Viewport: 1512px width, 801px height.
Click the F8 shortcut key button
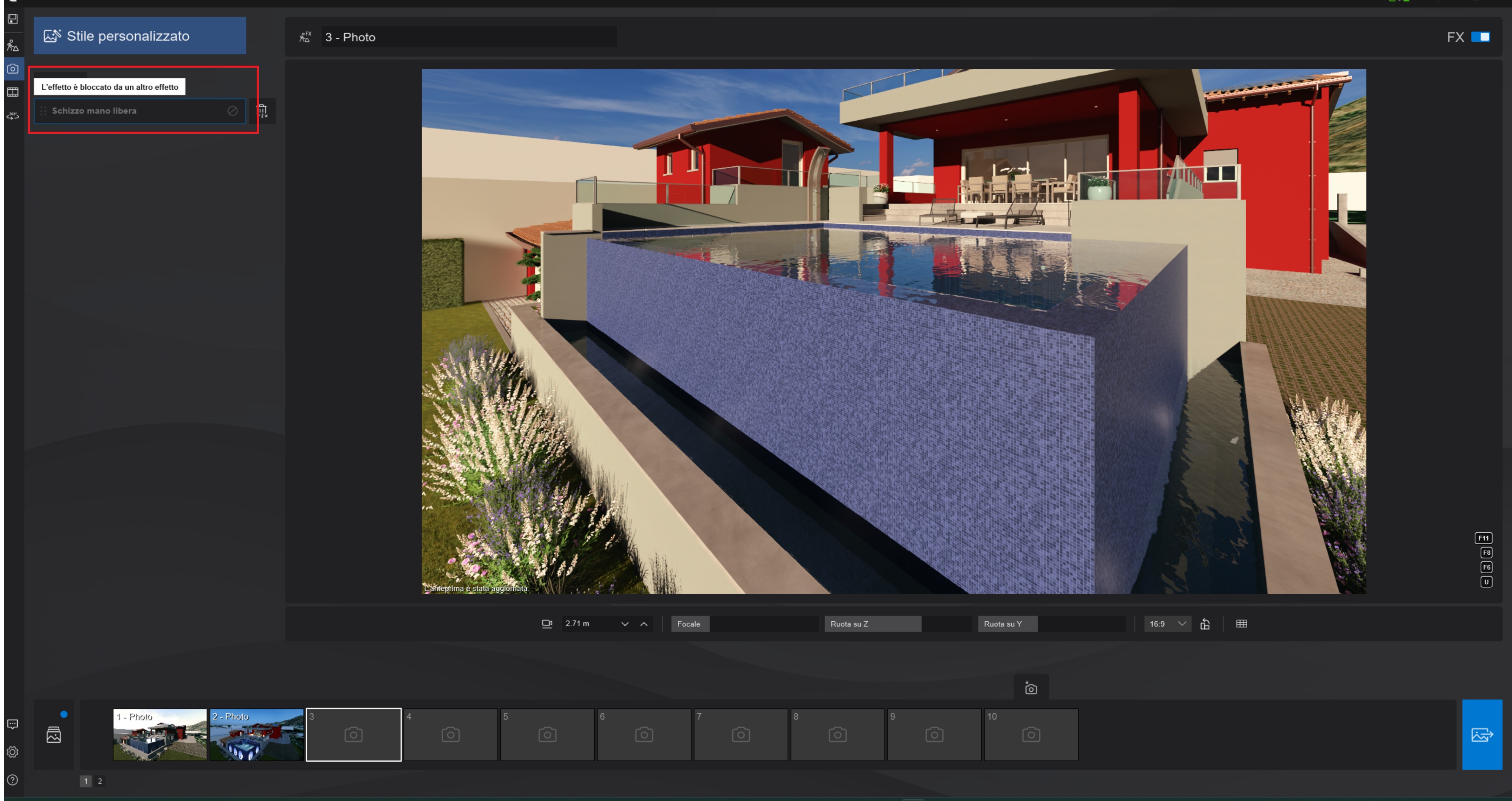1486,553
